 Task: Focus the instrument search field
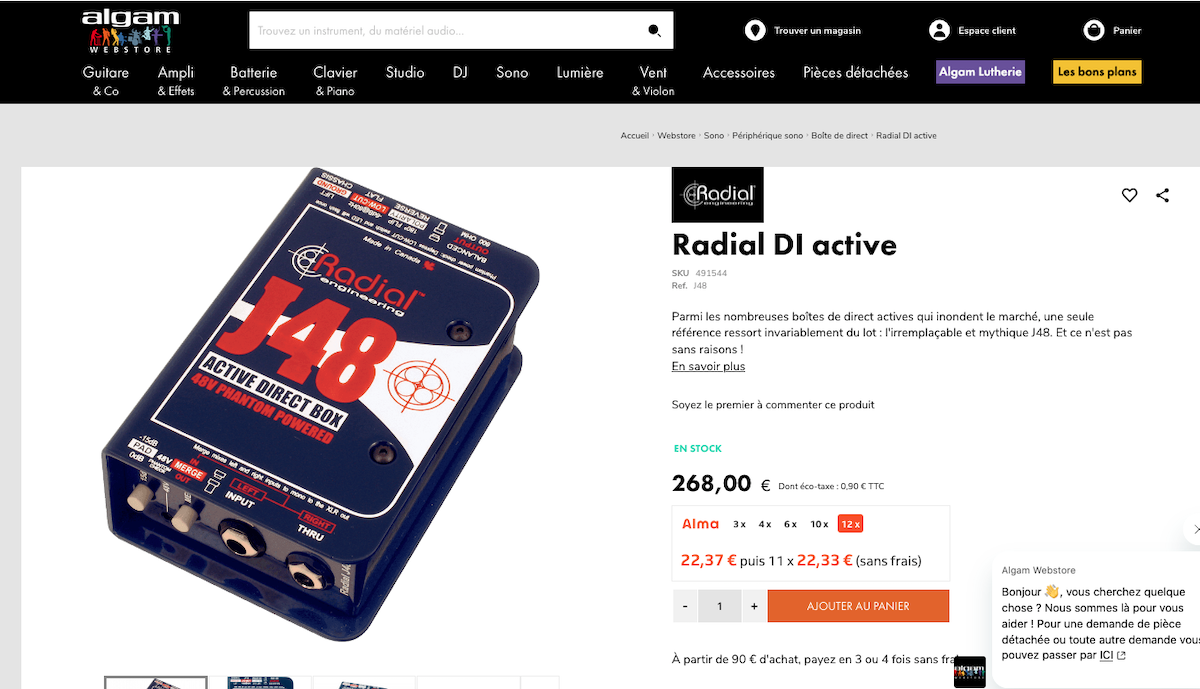point(450,31)
